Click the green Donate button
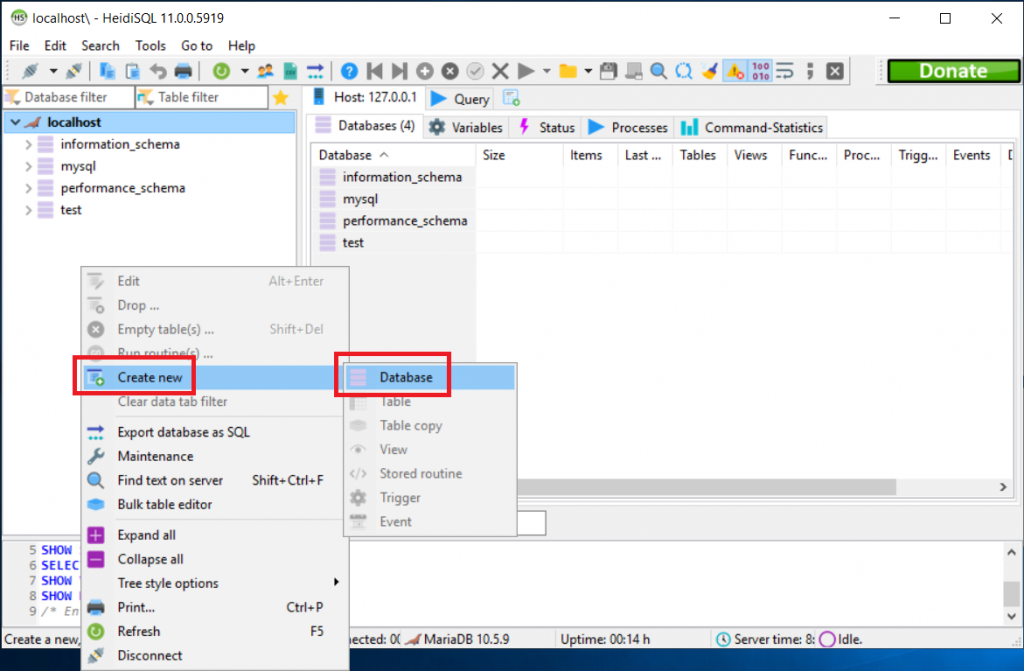The width and height of the screenshot is (1024, 671). pyautogui.click(x=953, y=71)
